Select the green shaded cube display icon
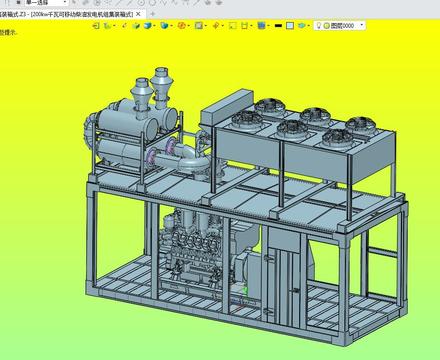Viewport: 440px width, 360px height. (x=136, y=26)
